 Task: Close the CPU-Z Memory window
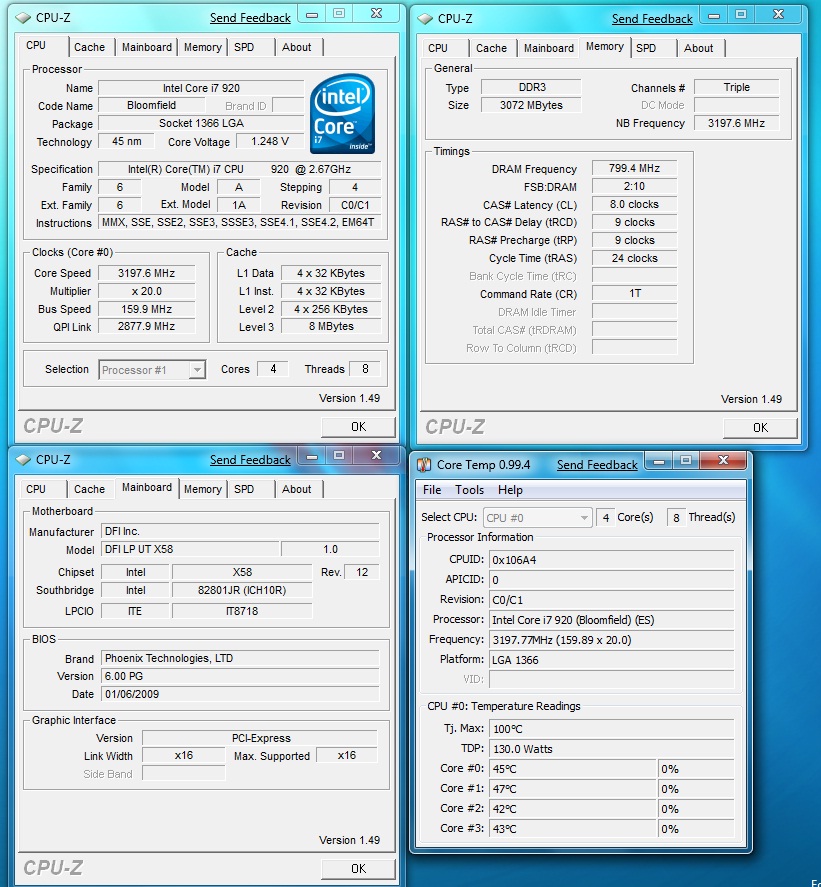click(779, 15)
